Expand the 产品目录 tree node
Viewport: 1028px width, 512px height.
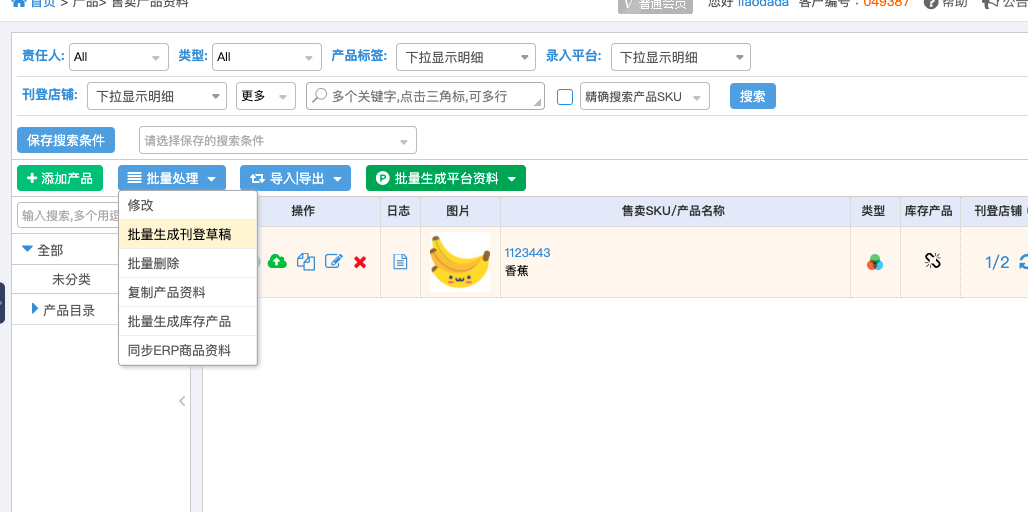point(35,309)
